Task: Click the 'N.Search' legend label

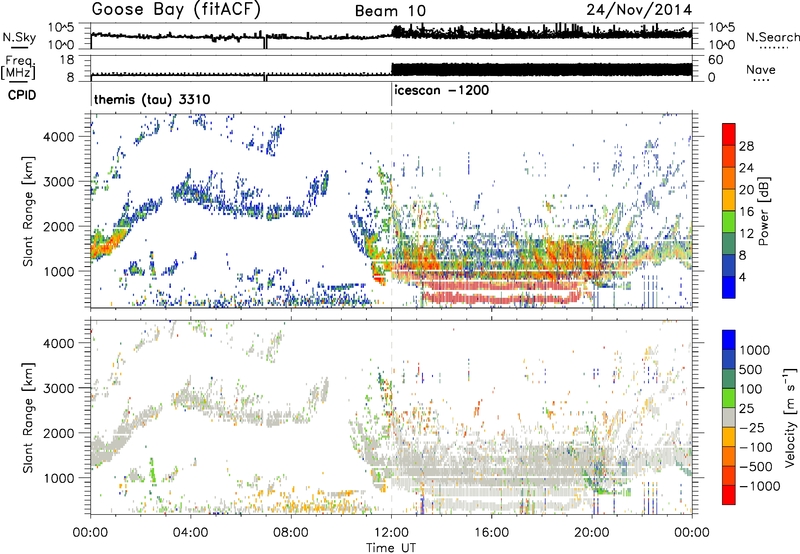Action: point(772,37)
